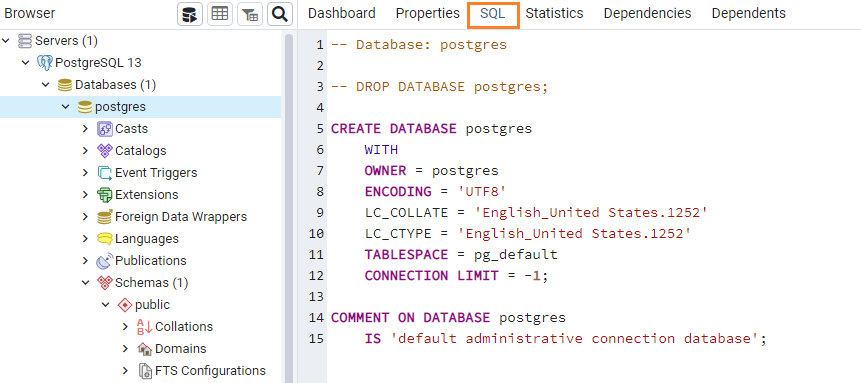Collapse the Schemas node
Image resolution: width=861 pixels, height=383 pixels.
pos(86,282)
